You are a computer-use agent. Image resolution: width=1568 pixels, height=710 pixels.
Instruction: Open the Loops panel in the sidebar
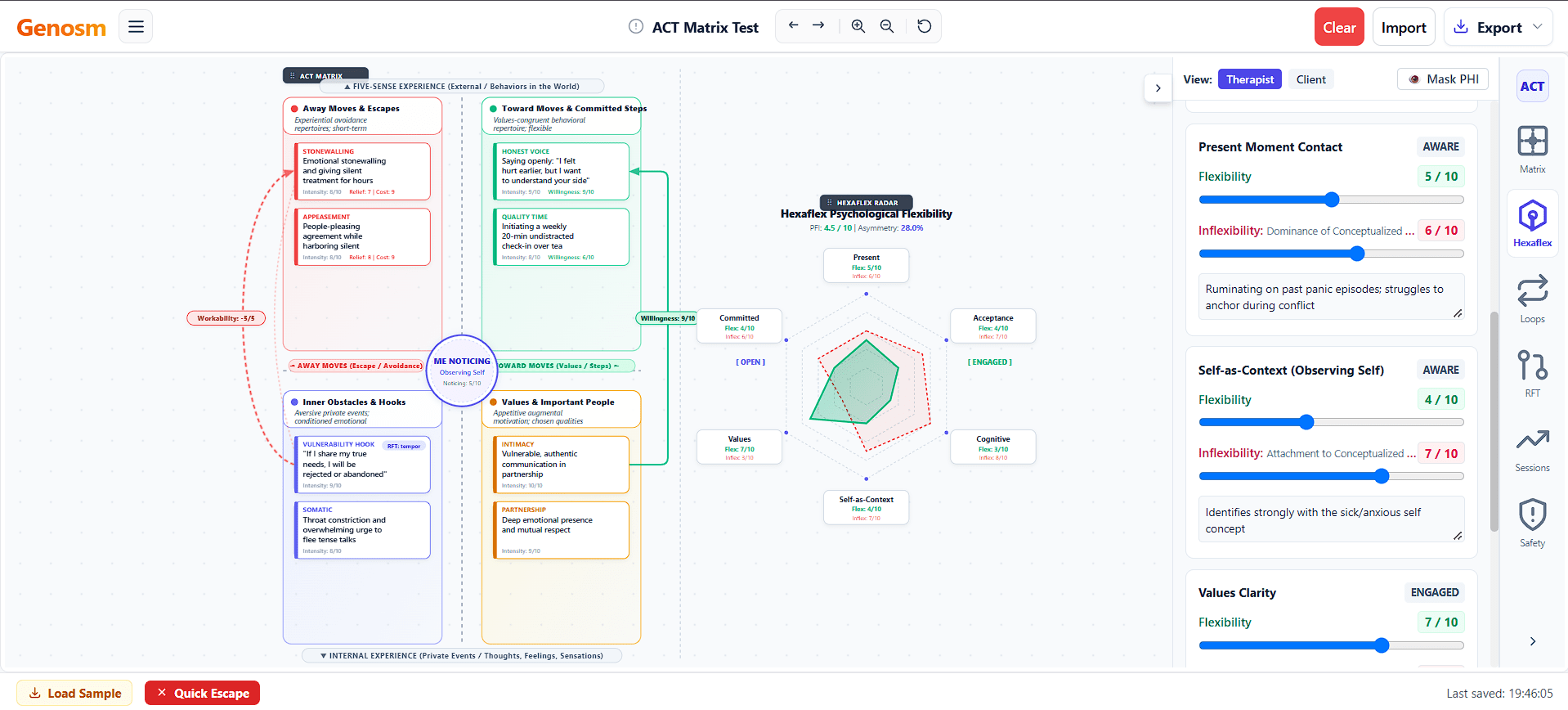[1532, 299]
